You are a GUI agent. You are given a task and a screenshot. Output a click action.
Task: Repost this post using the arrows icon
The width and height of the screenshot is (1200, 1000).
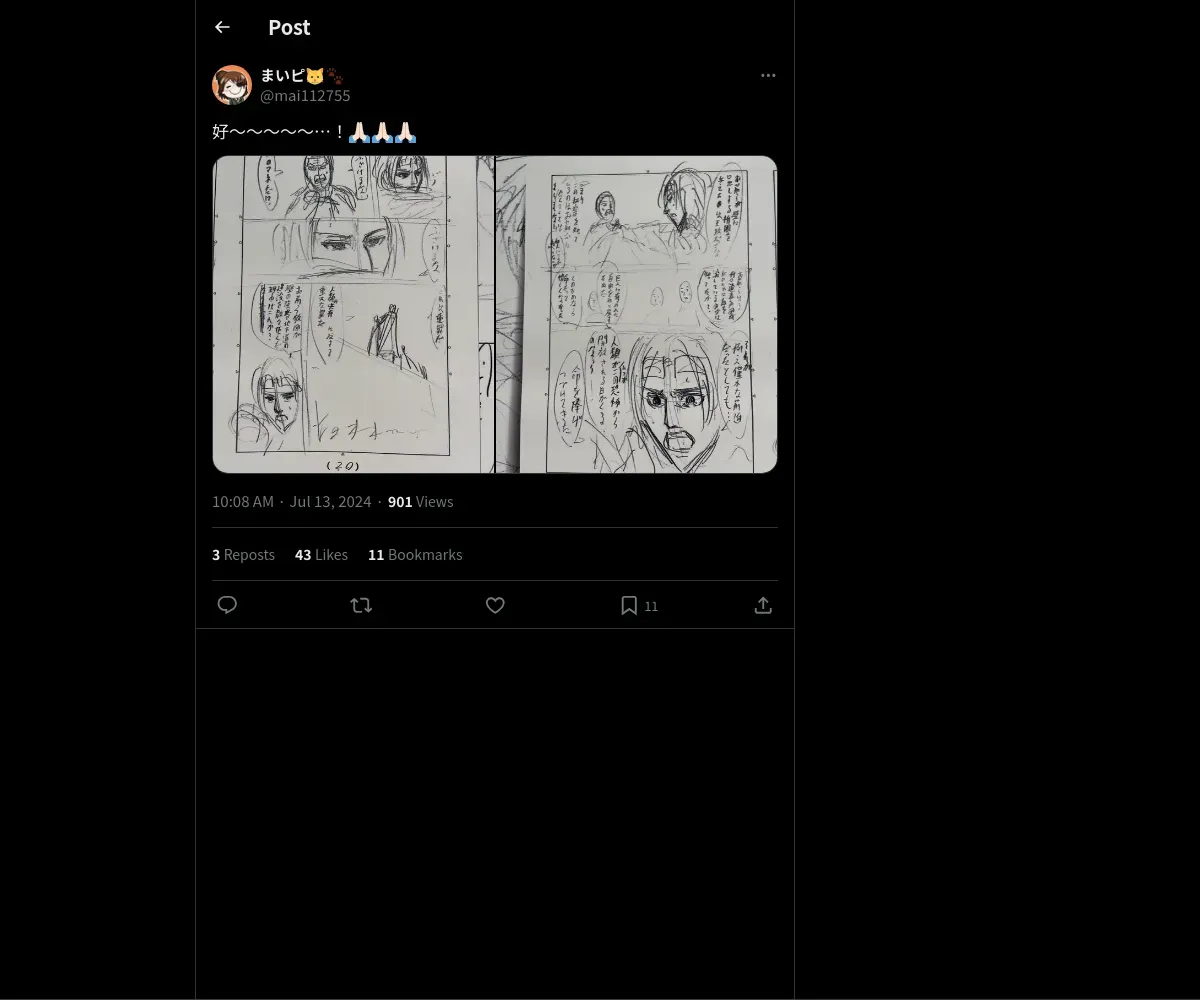tap(361, 605)
